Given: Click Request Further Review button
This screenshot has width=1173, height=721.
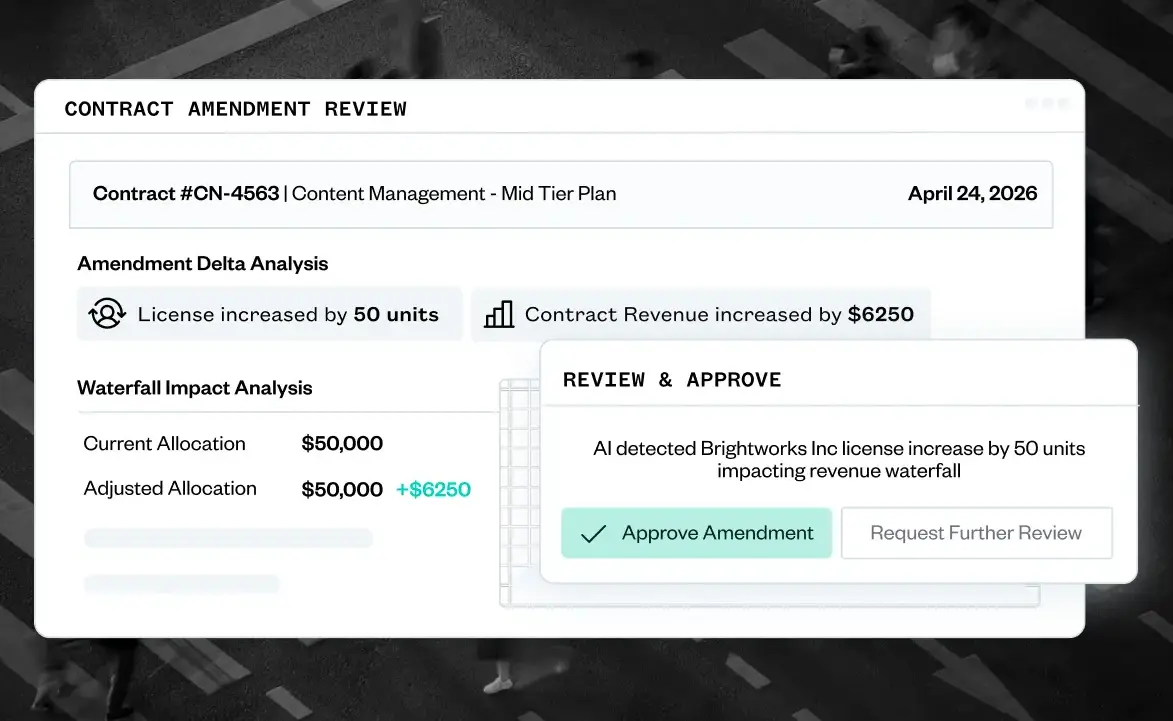Looking at the screenshot, I should point(976,533).
